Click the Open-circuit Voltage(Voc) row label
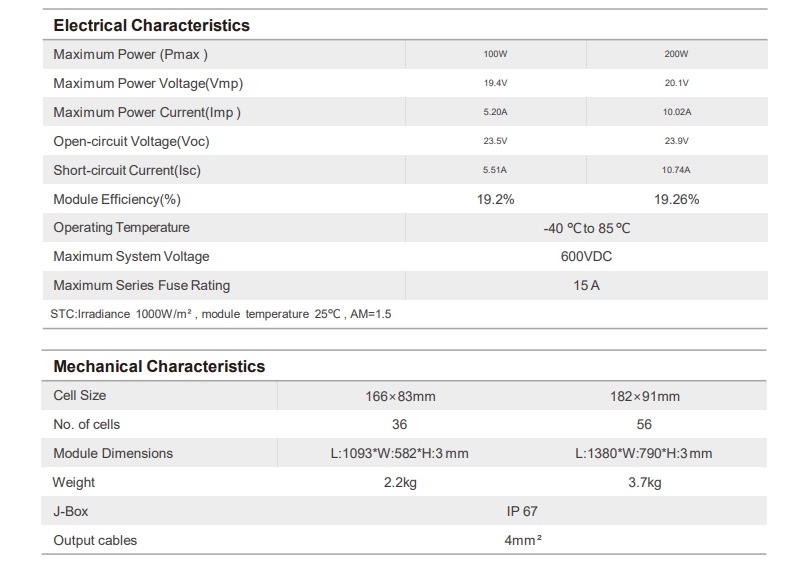This screenshot has height=562, width=807. [x=131, y=142]
